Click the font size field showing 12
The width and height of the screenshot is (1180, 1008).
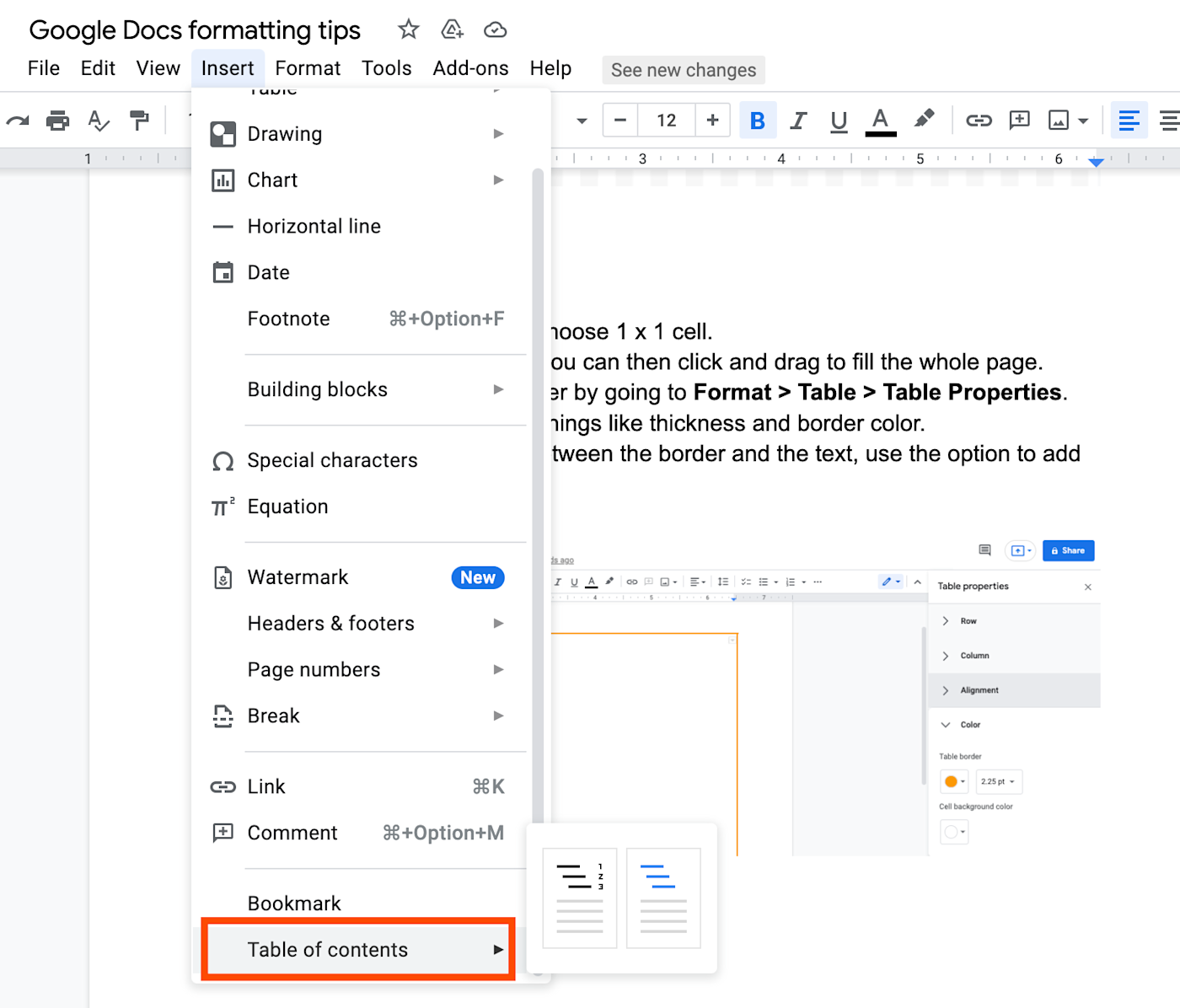pos(667,121)
